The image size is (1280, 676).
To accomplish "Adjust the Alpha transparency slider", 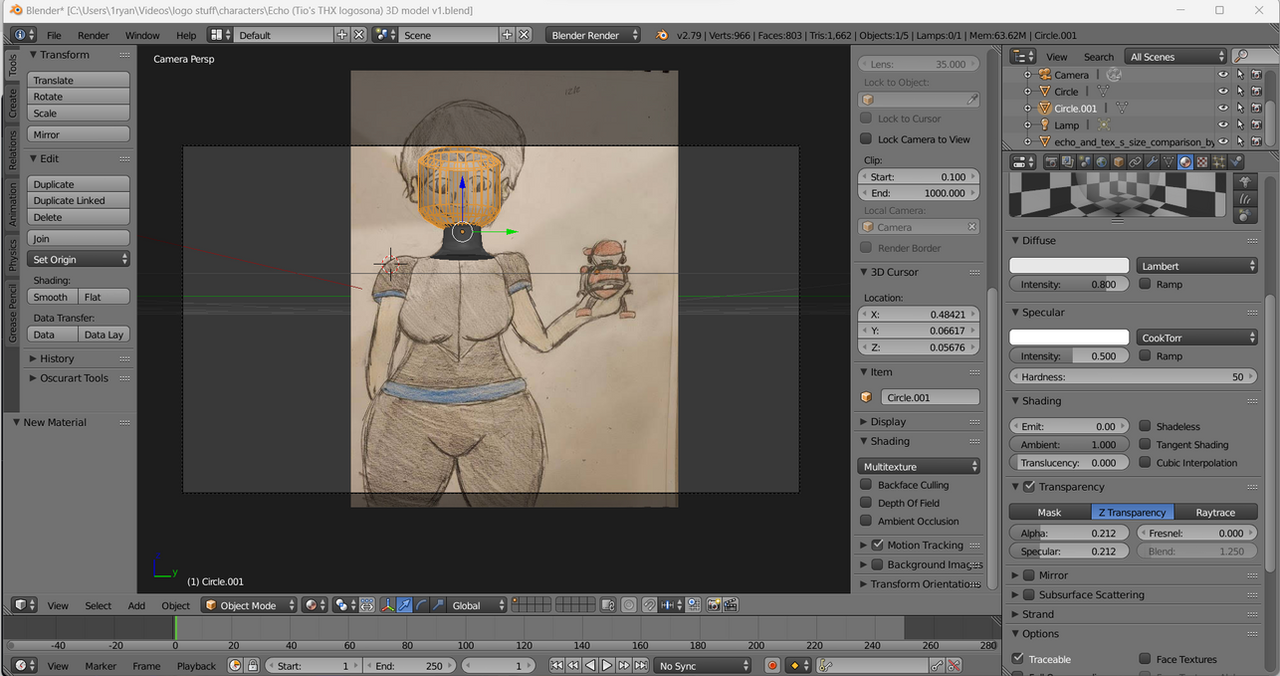I will [x=1069, y=533].
